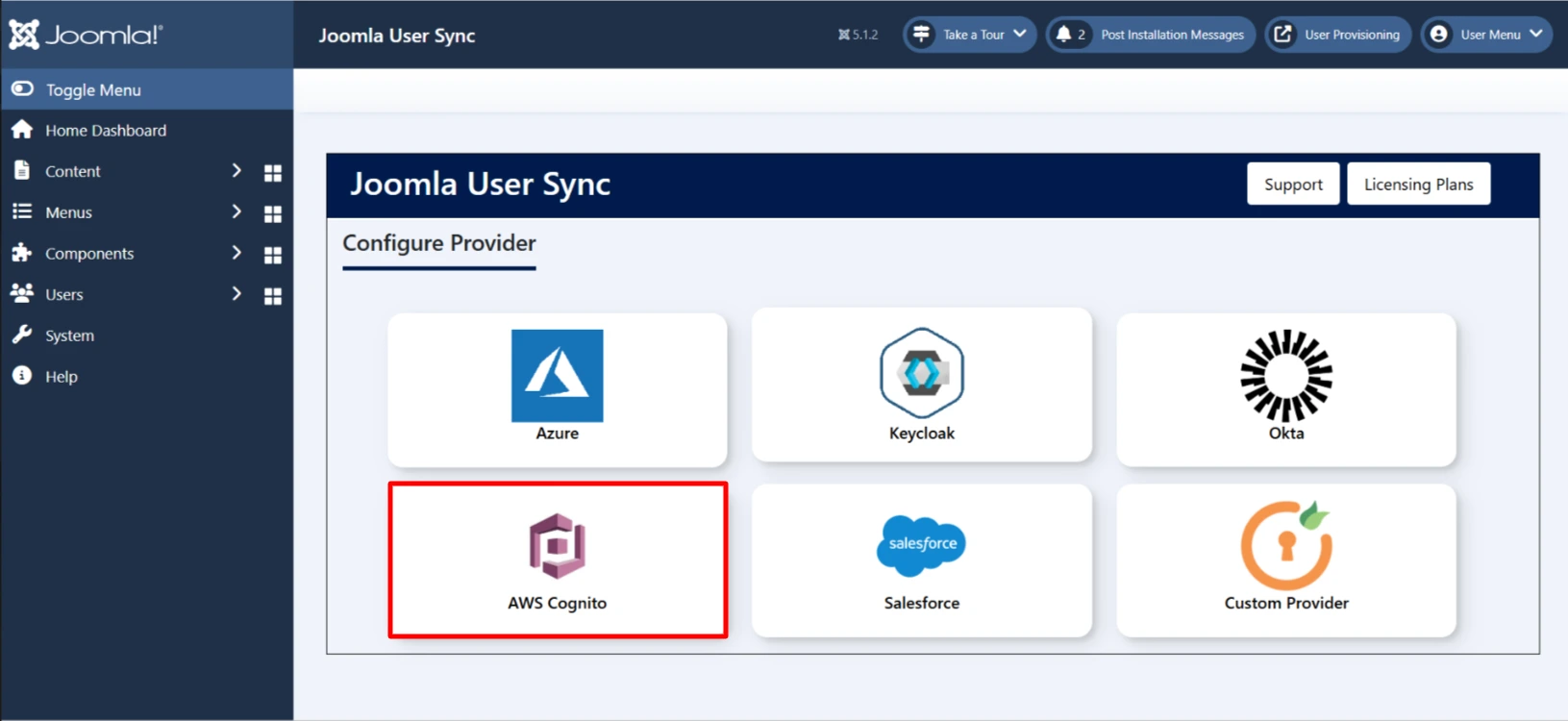Open the Content dashboard grid icon
The height and width of the screenshot is (721, 1568).
(x=273, y=172)
